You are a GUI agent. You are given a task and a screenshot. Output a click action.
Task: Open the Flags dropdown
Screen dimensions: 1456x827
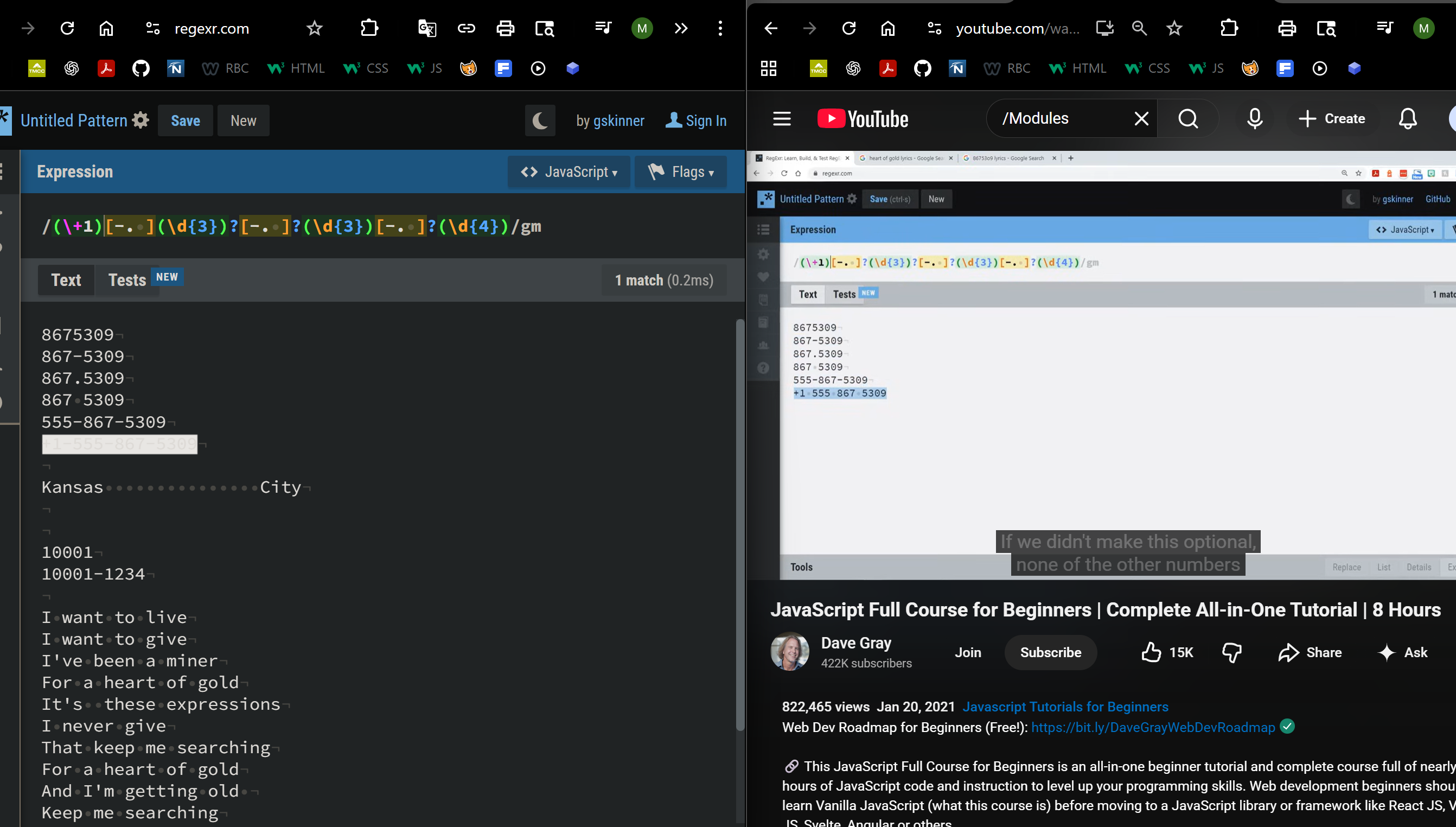point(681,171)
